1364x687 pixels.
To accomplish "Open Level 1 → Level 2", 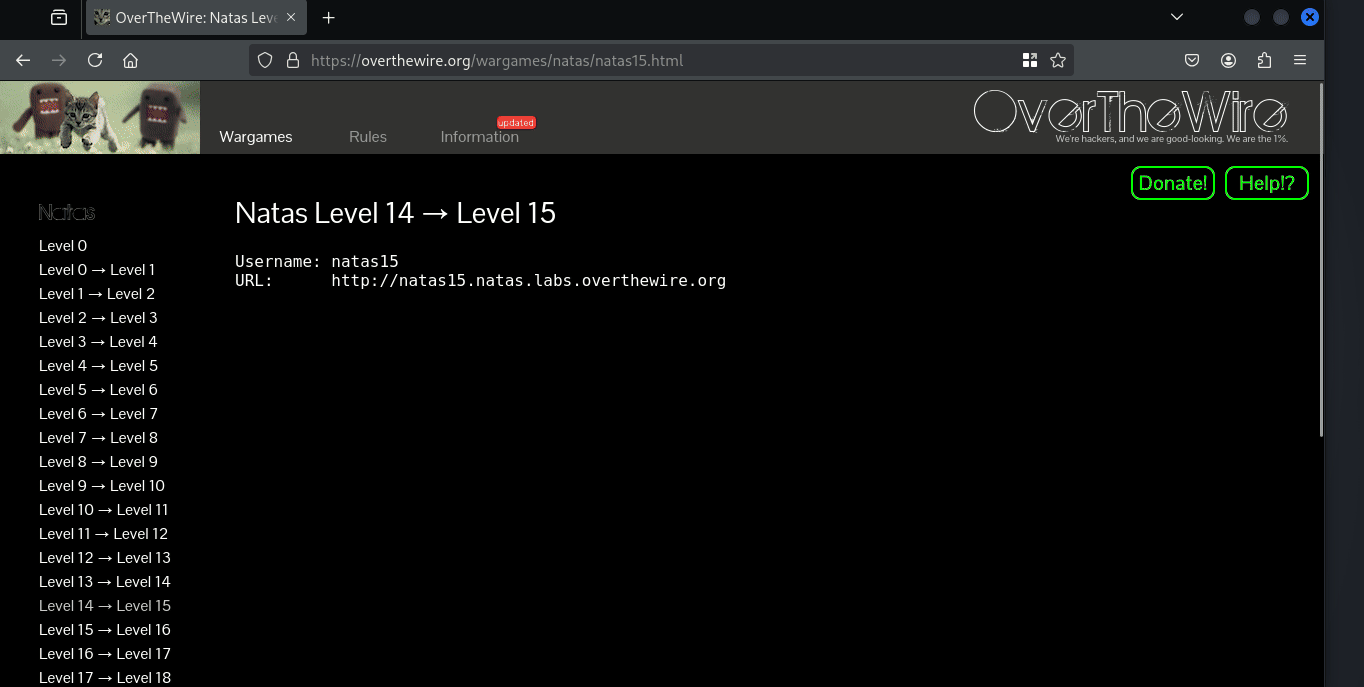I will 97,294.
